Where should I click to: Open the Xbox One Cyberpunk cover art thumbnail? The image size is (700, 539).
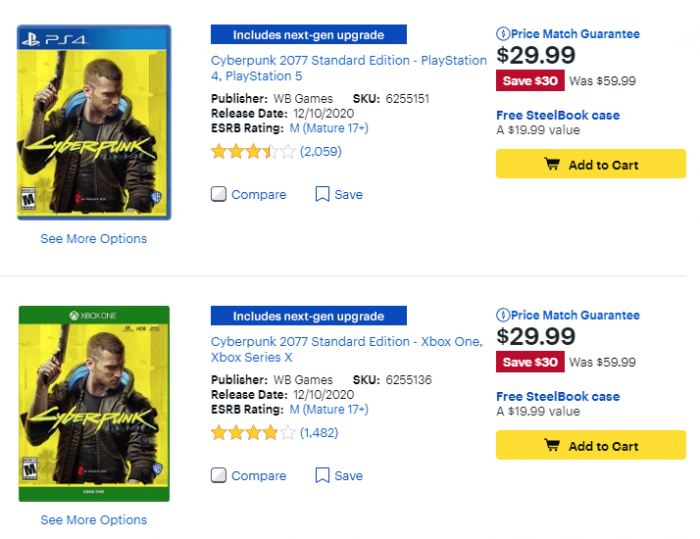tap(94, 404)
